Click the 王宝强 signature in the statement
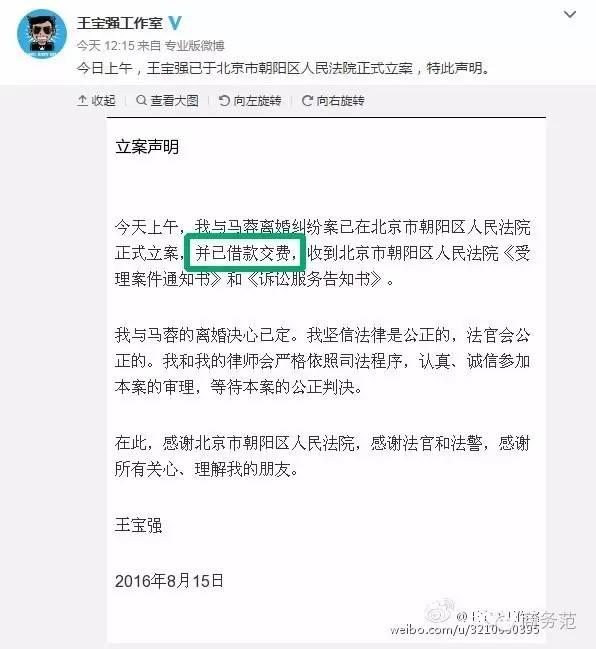This screenshot has height=649, width=596. [138, 525]
